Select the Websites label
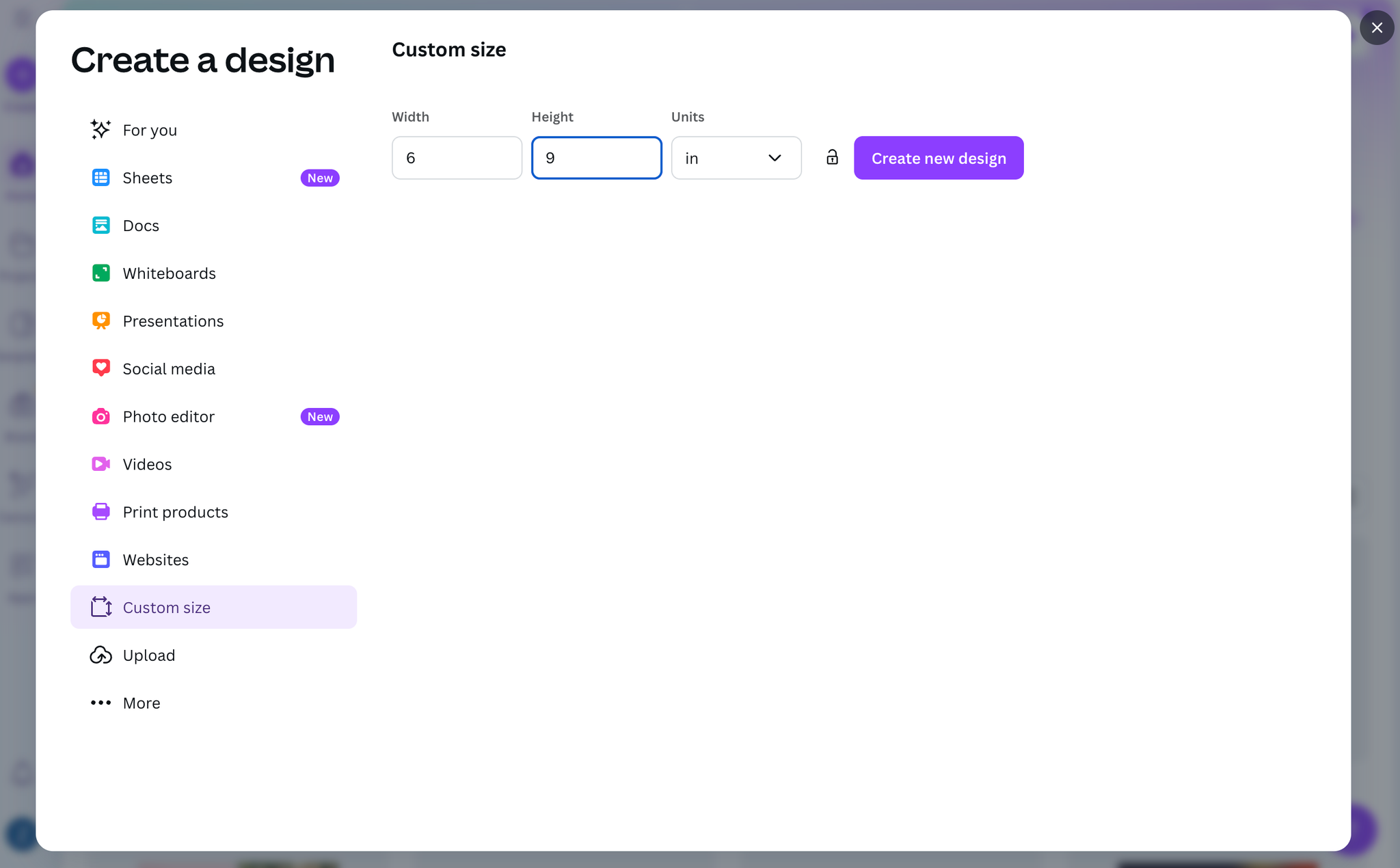The width and height of the screenshot is (1400, 868). 155,560
